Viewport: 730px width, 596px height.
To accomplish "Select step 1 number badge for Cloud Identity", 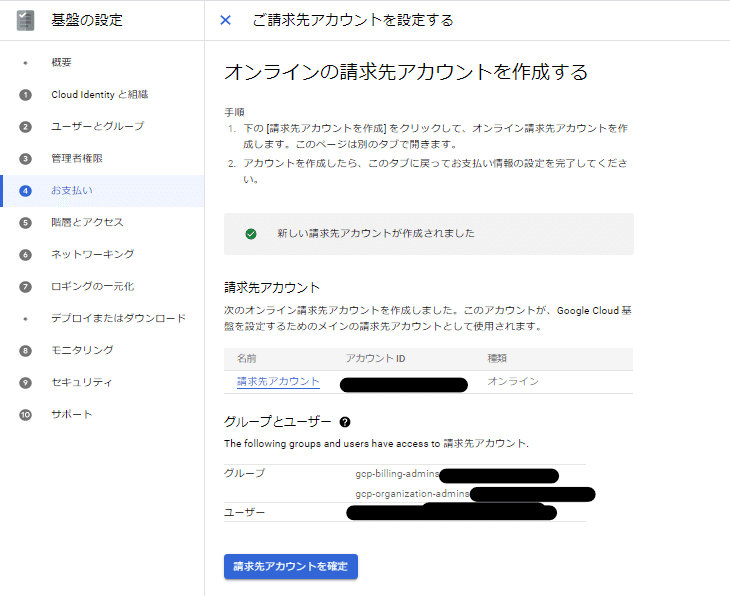I will 25,95.
